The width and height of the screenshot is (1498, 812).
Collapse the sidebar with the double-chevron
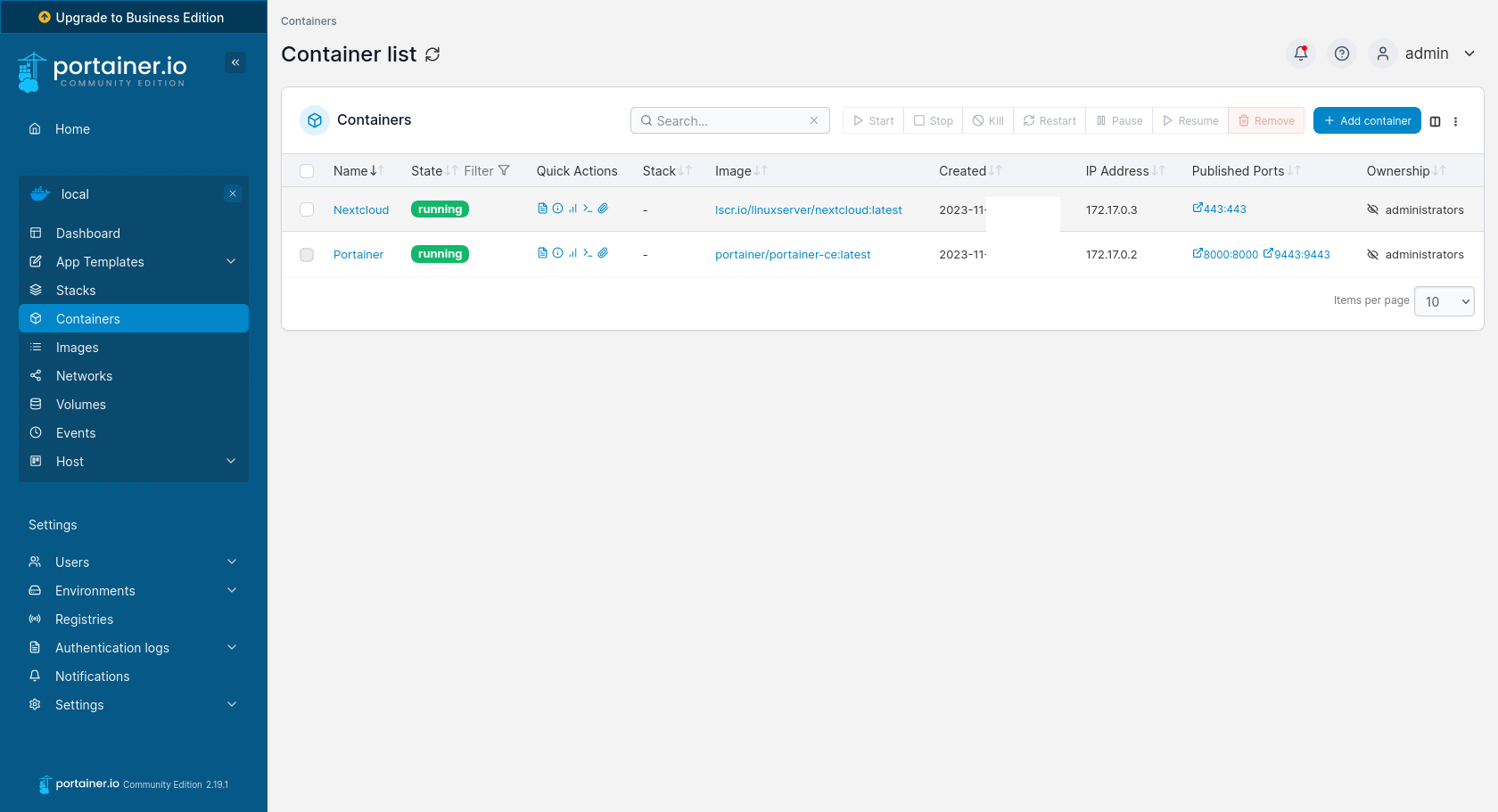tap(235, 62)
